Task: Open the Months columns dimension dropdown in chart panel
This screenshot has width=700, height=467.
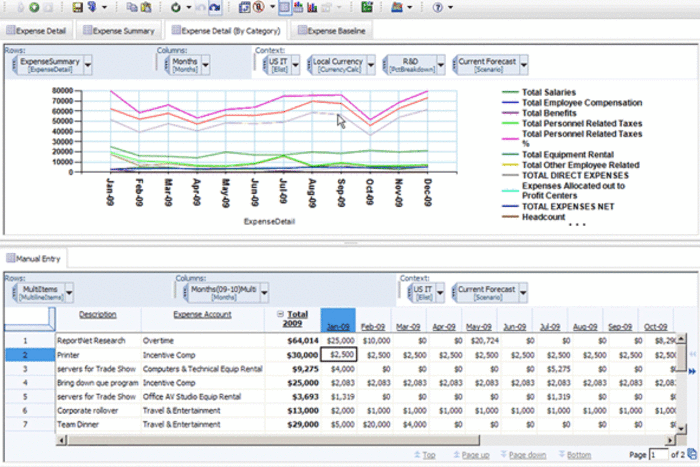Action: click(x=205, y=65)
